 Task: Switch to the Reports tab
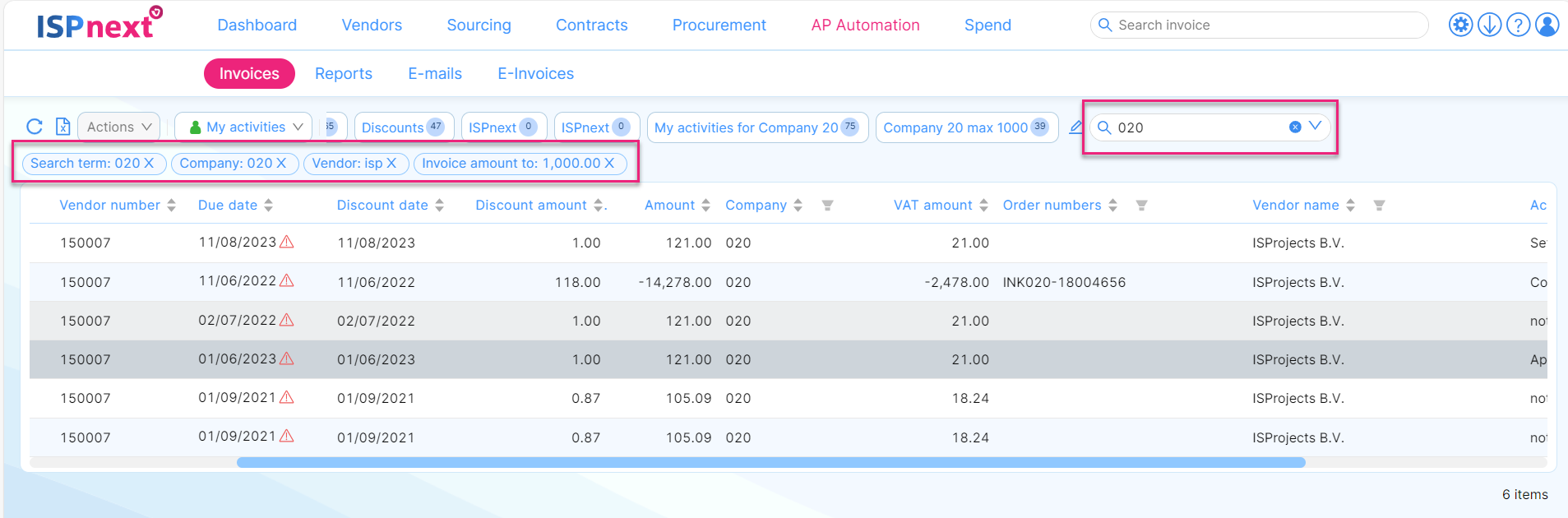click(x=343, y=73)
